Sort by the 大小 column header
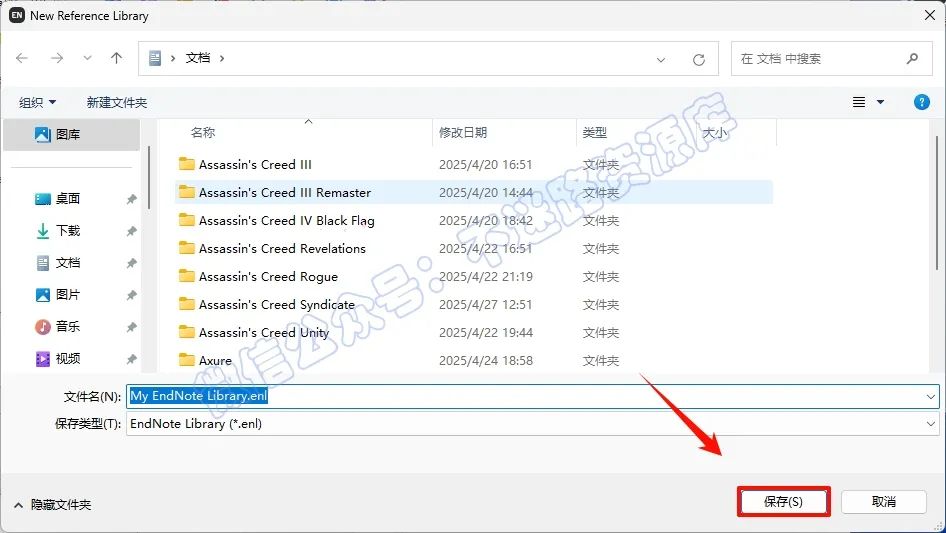This screenshot has height=533, width=946. (x=714, y=133)
